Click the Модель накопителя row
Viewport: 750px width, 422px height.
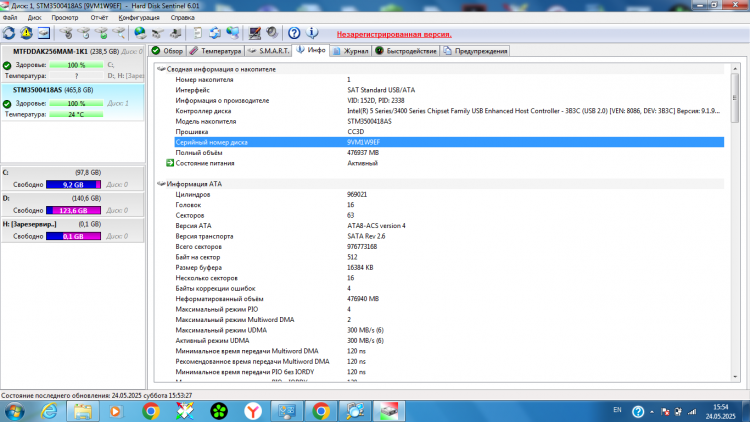449,122
